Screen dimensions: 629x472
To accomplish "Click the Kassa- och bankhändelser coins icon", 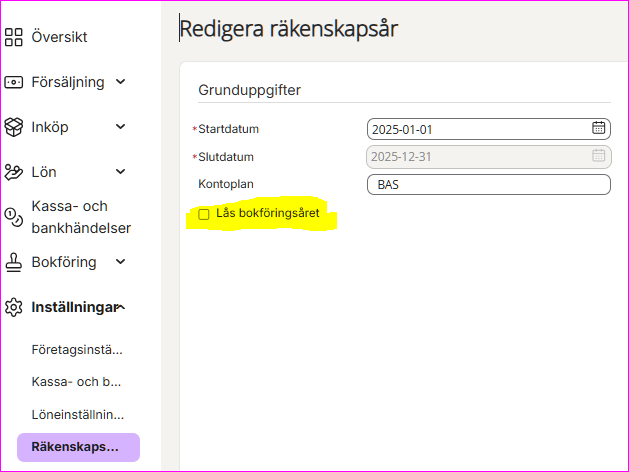I will 13,217.
